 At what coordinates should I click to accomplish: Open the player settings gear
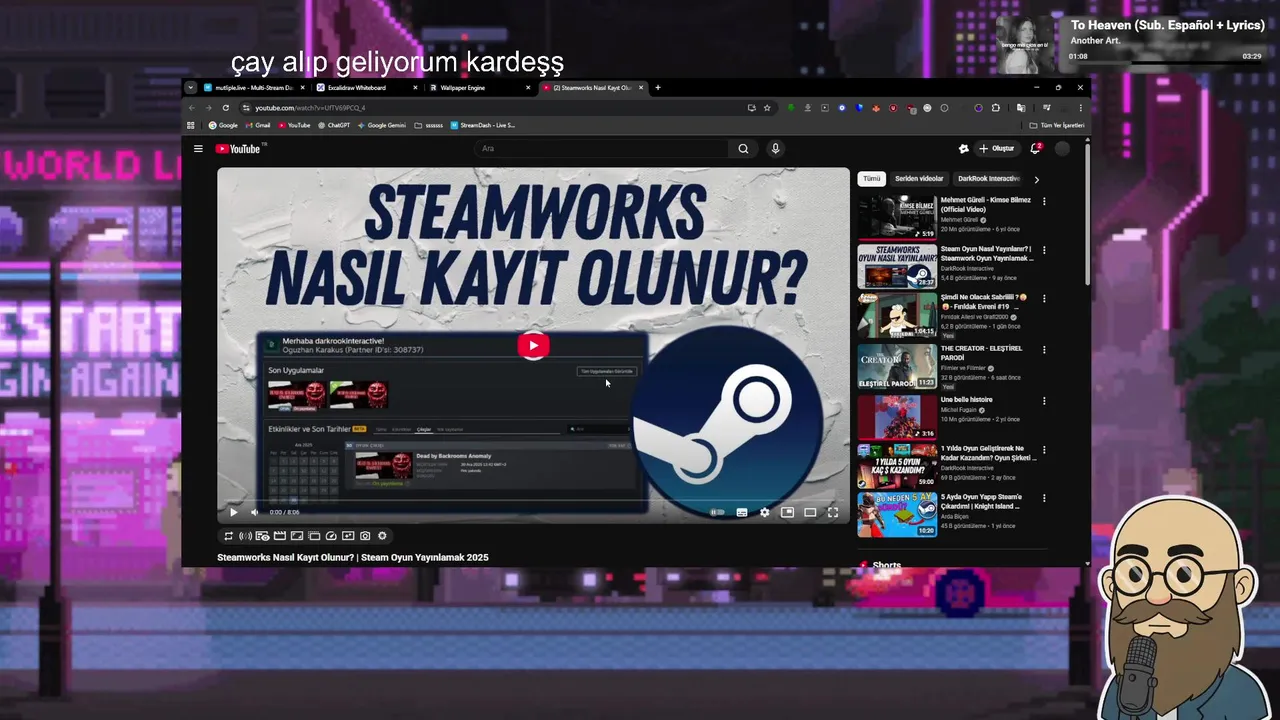(765, 512)
